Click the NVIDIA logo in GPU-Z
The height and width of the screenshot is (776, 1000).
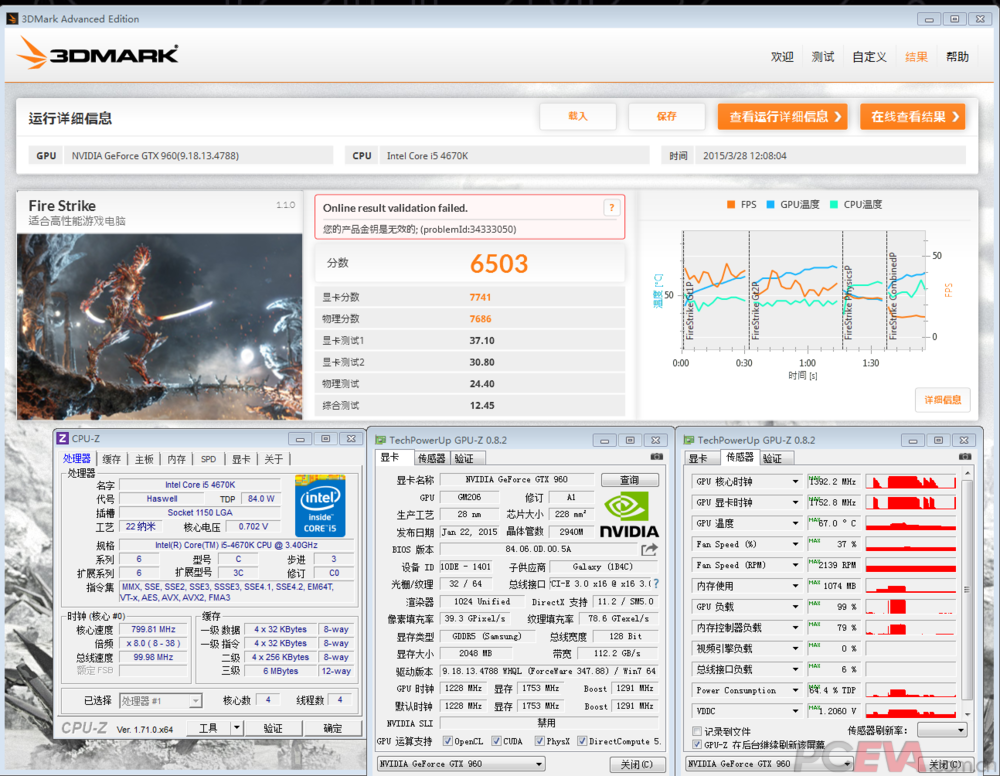(629, 515)
